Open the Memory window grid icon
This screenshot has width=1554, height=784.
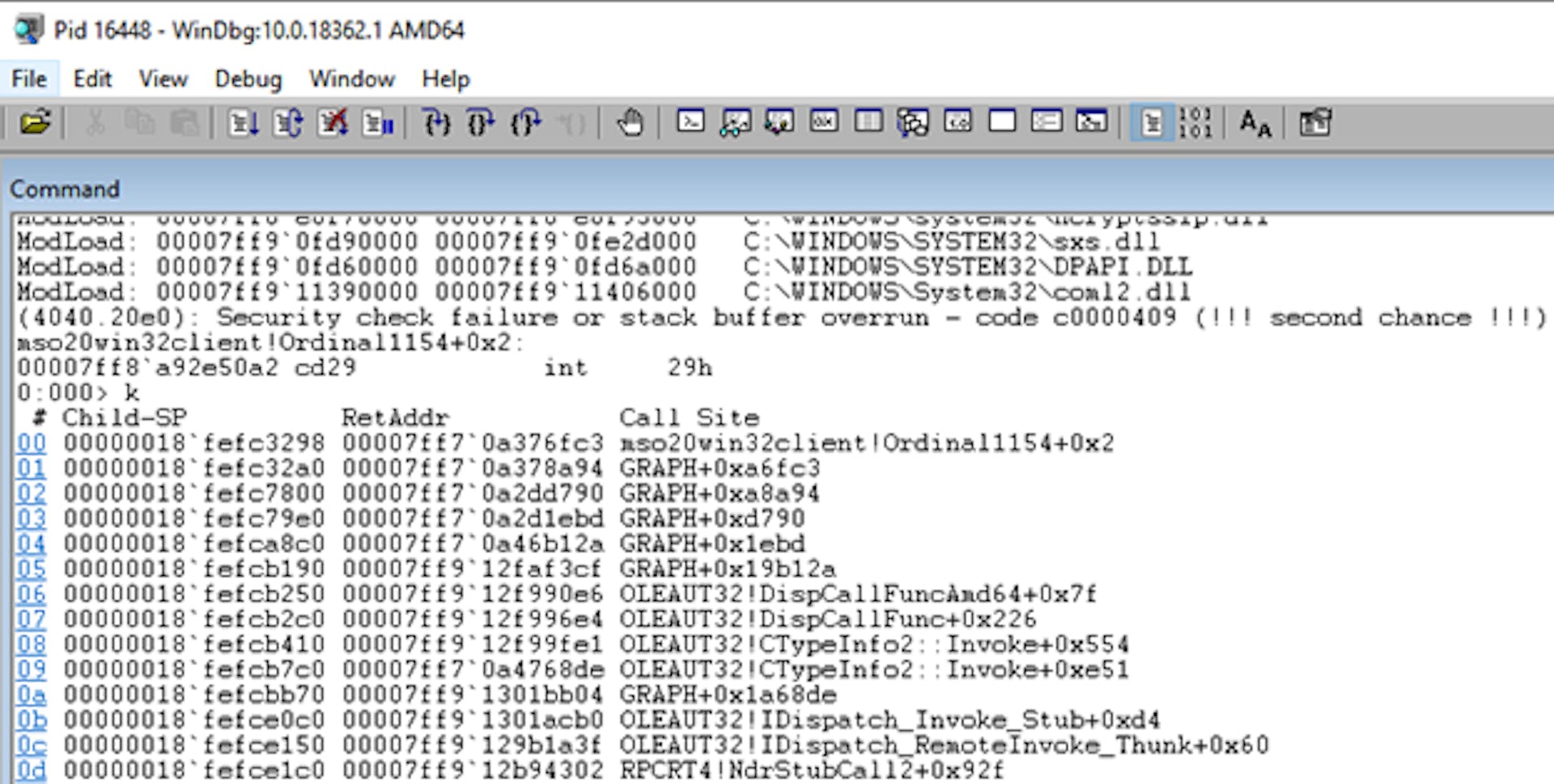click(868, 122)
